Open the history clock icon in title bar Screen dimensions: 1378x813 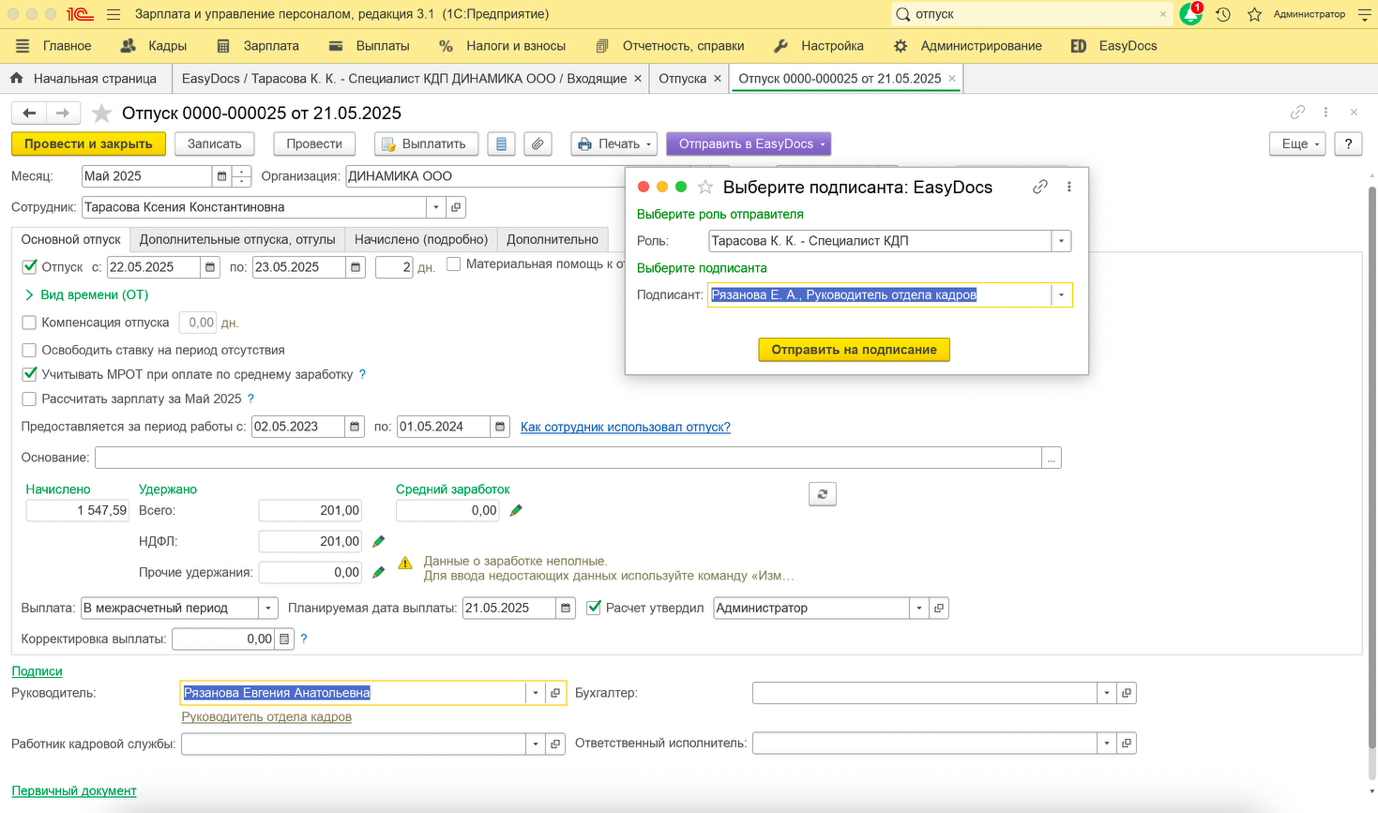[x=1223, y=14]
